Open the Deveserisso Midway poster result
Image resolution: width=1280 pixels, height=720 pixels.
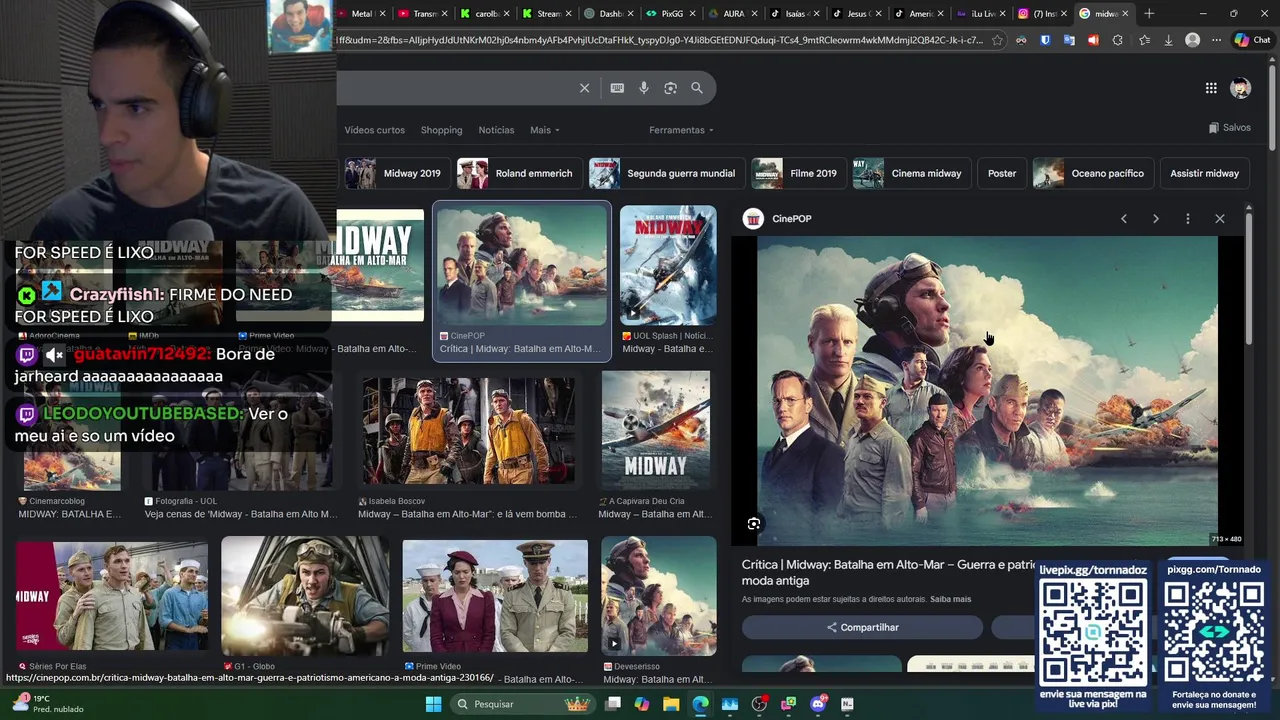click(x=659, y=596)
